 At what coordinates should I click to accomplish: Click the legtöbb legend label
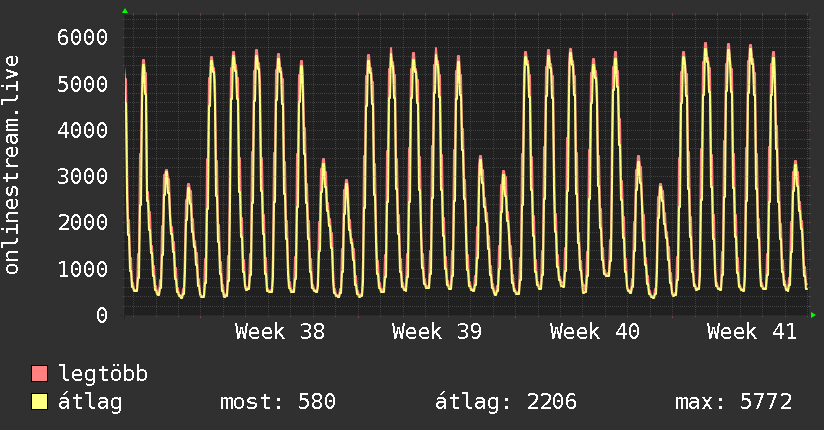tap(103, 374)
